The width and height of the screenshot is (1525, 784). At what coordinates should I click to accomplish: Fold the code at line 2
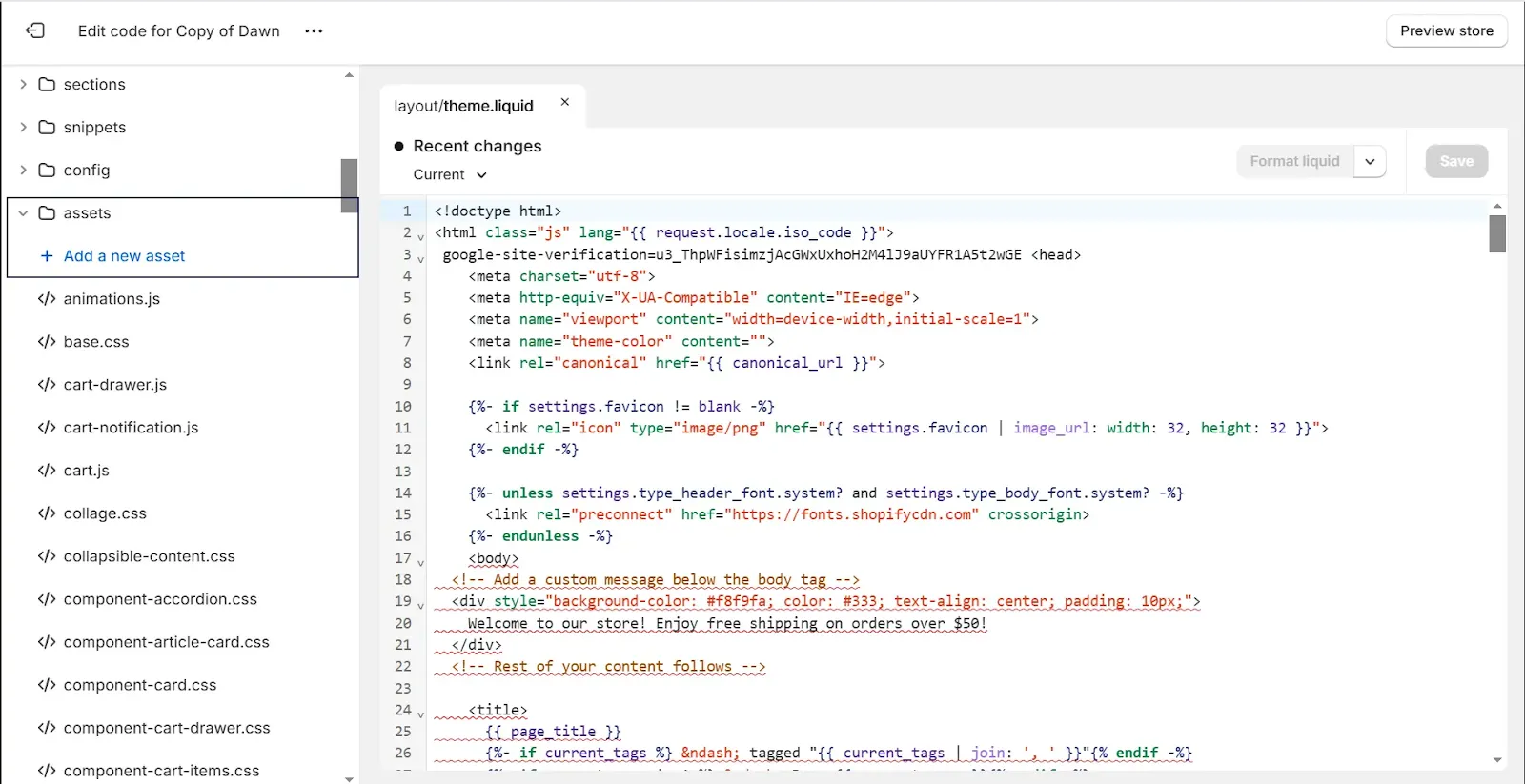(420, 236)
